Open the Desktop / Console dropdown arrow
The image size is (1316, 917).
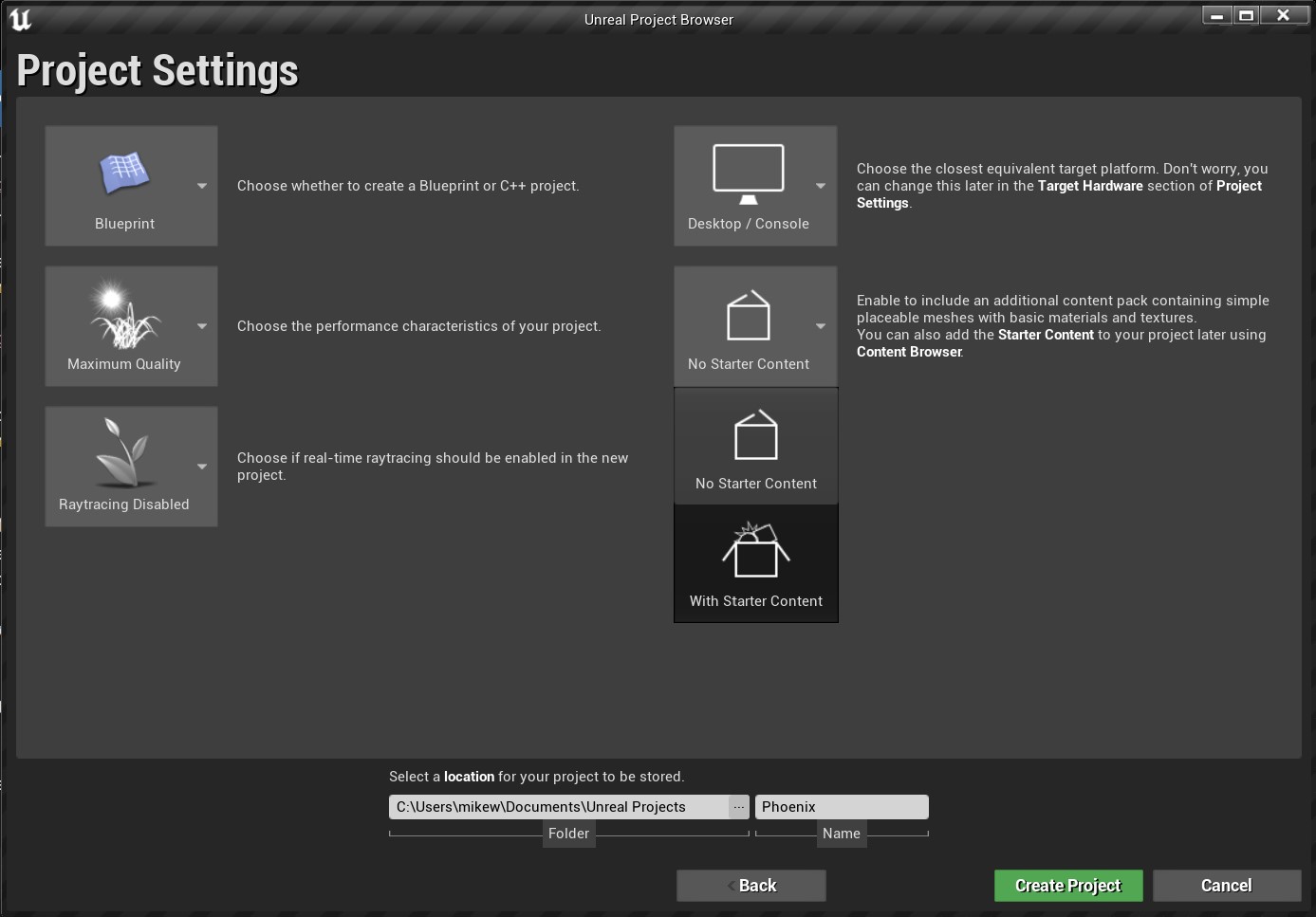(821, 186)
